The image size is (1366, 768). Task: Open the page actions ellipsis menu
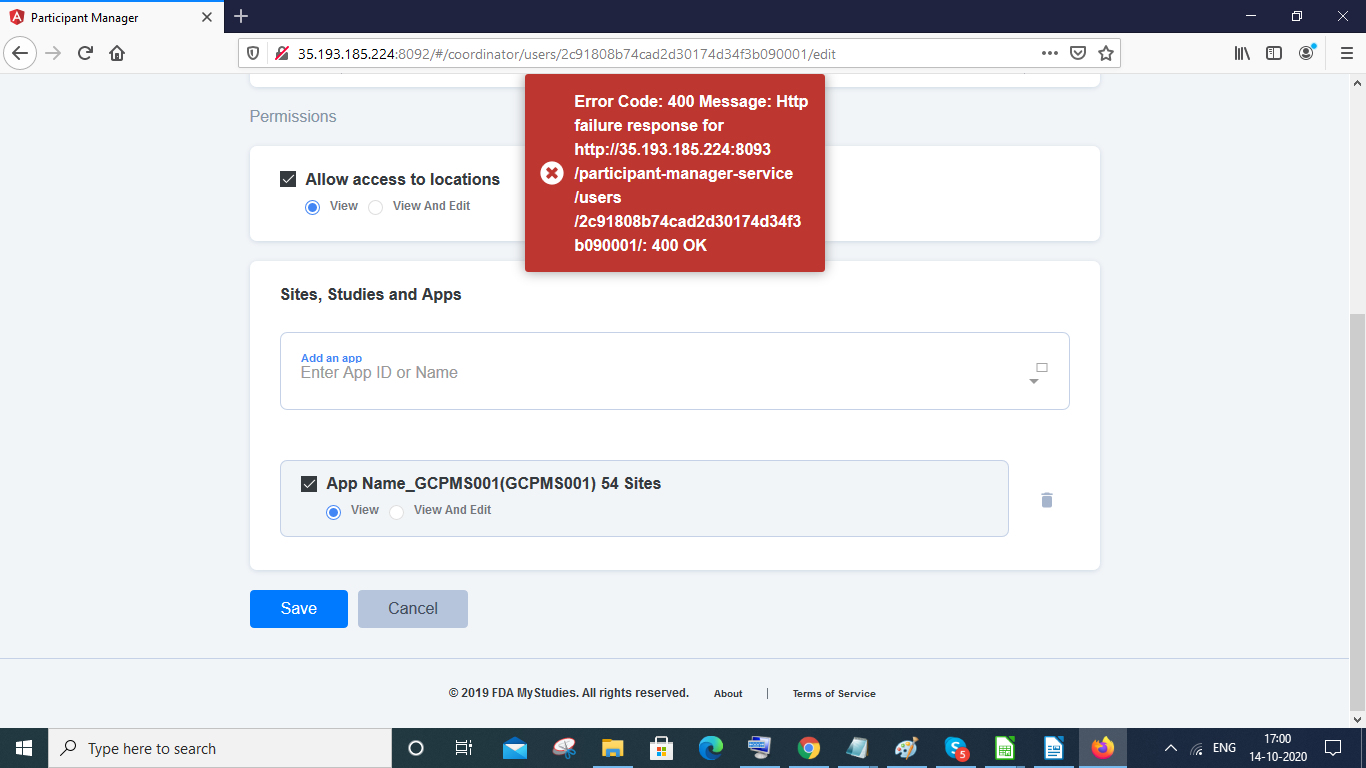tap(1049, 52)
